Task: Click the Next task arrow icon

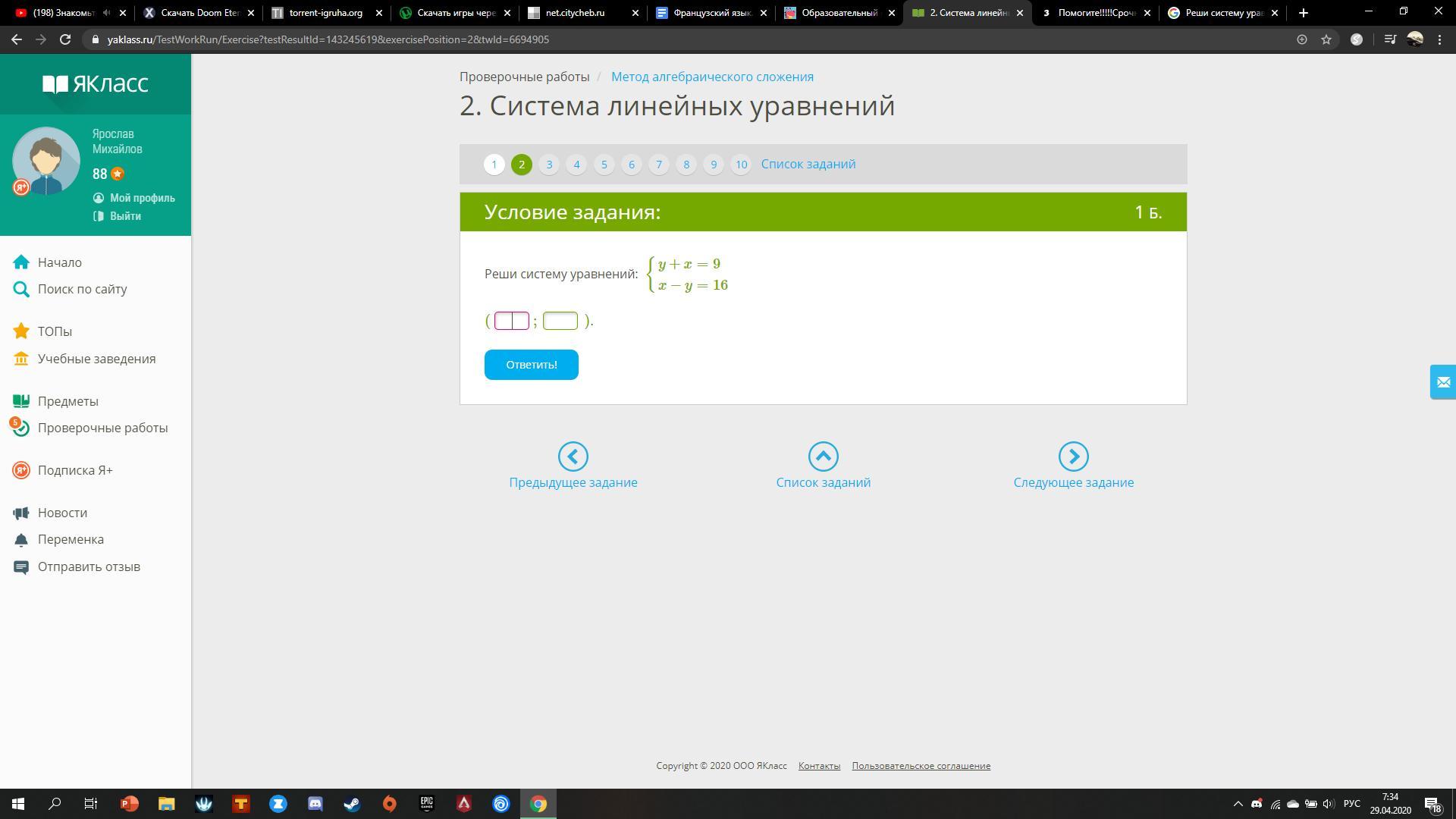Action: point(1073,457)
